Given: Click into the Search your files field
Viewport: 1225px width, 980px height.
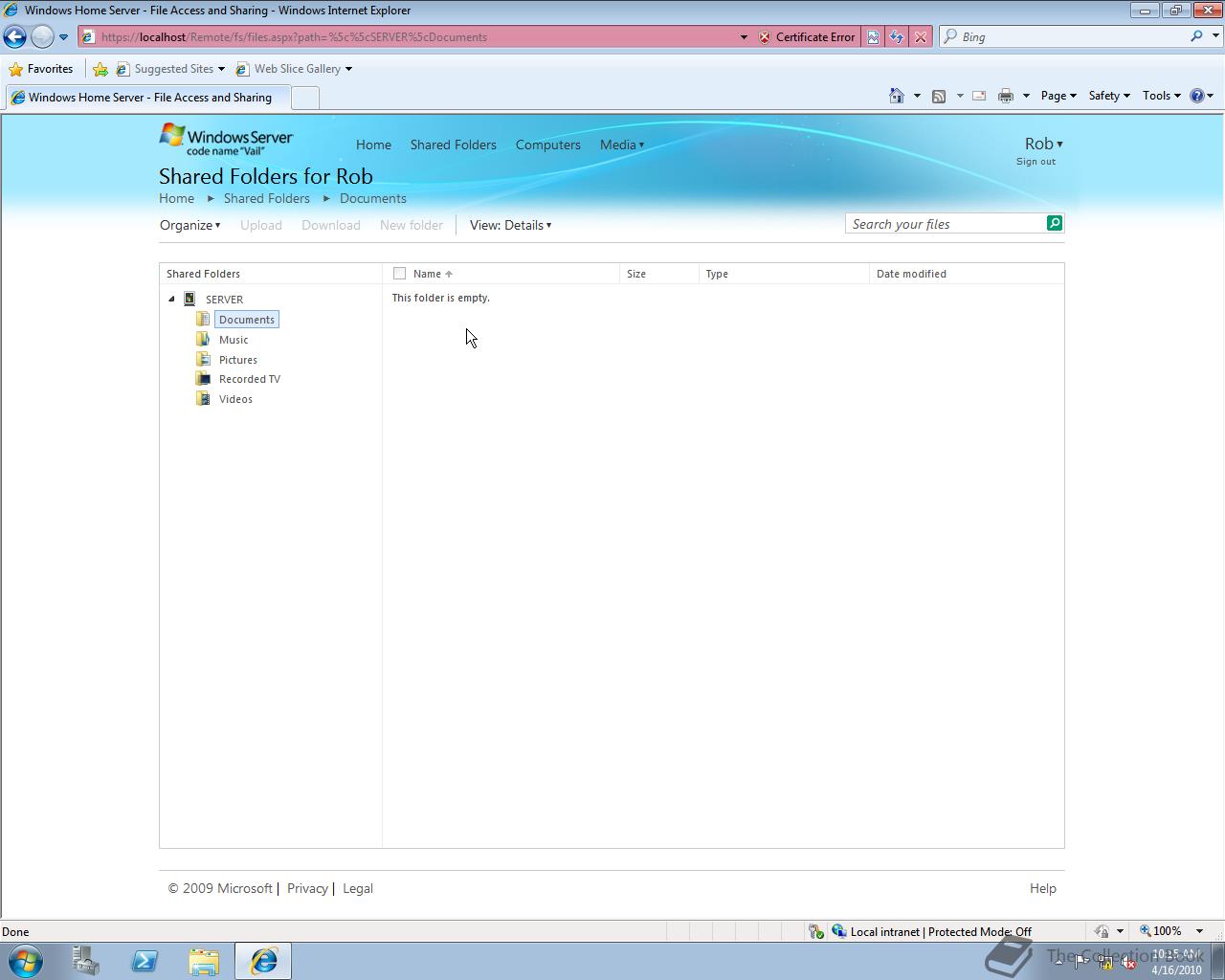Looking at the screenshot, I should (x=946, y=223).
